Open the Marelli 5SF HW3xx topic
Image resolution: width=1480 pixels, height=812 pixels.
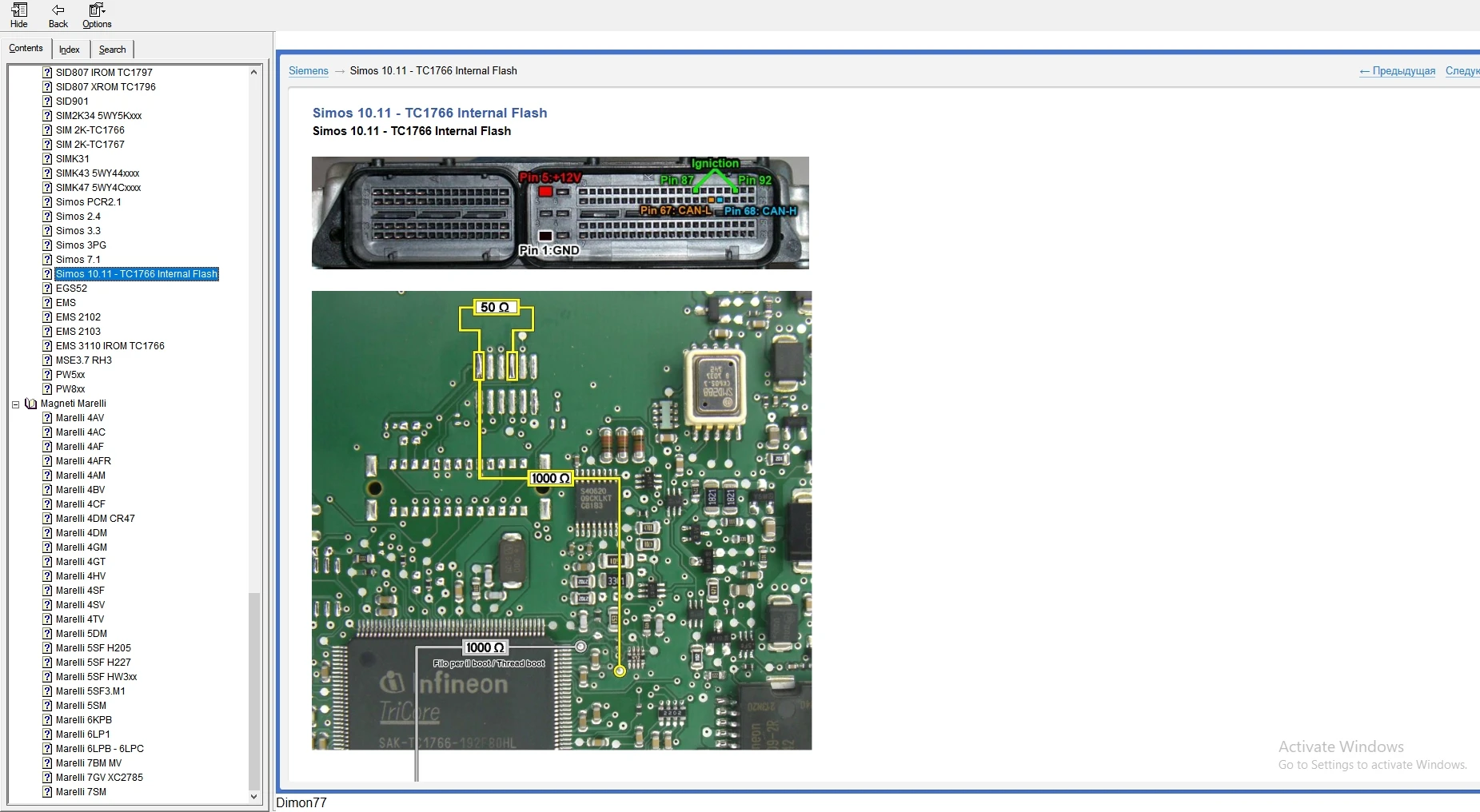tap(97, 677)
